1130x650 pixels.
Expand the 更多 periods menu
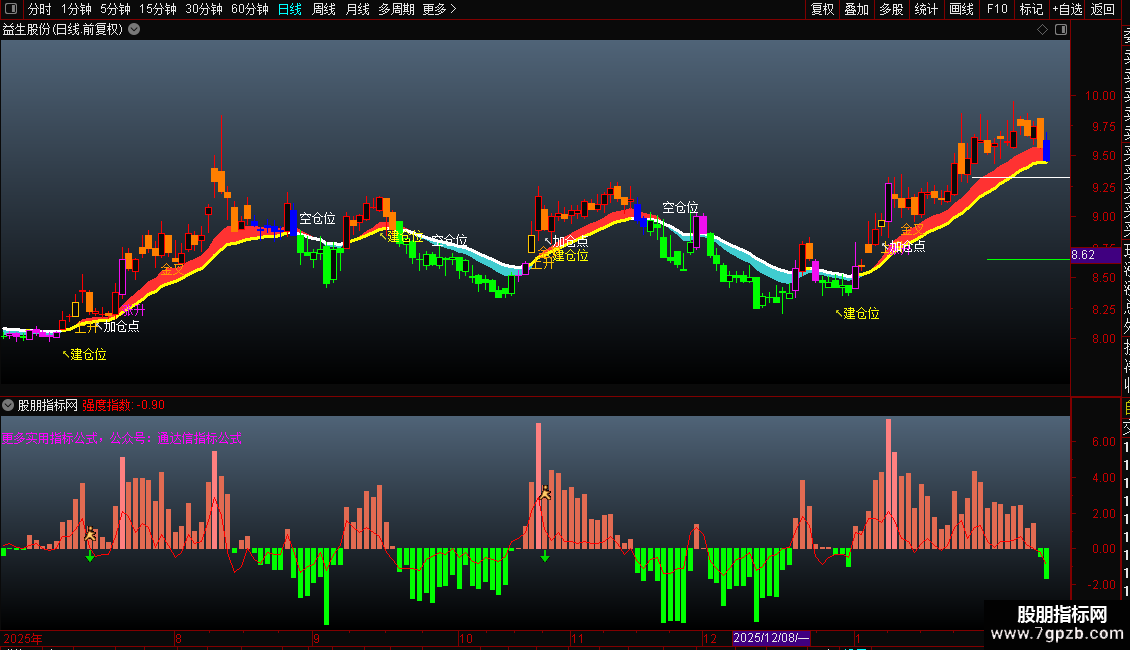point(439,9)
